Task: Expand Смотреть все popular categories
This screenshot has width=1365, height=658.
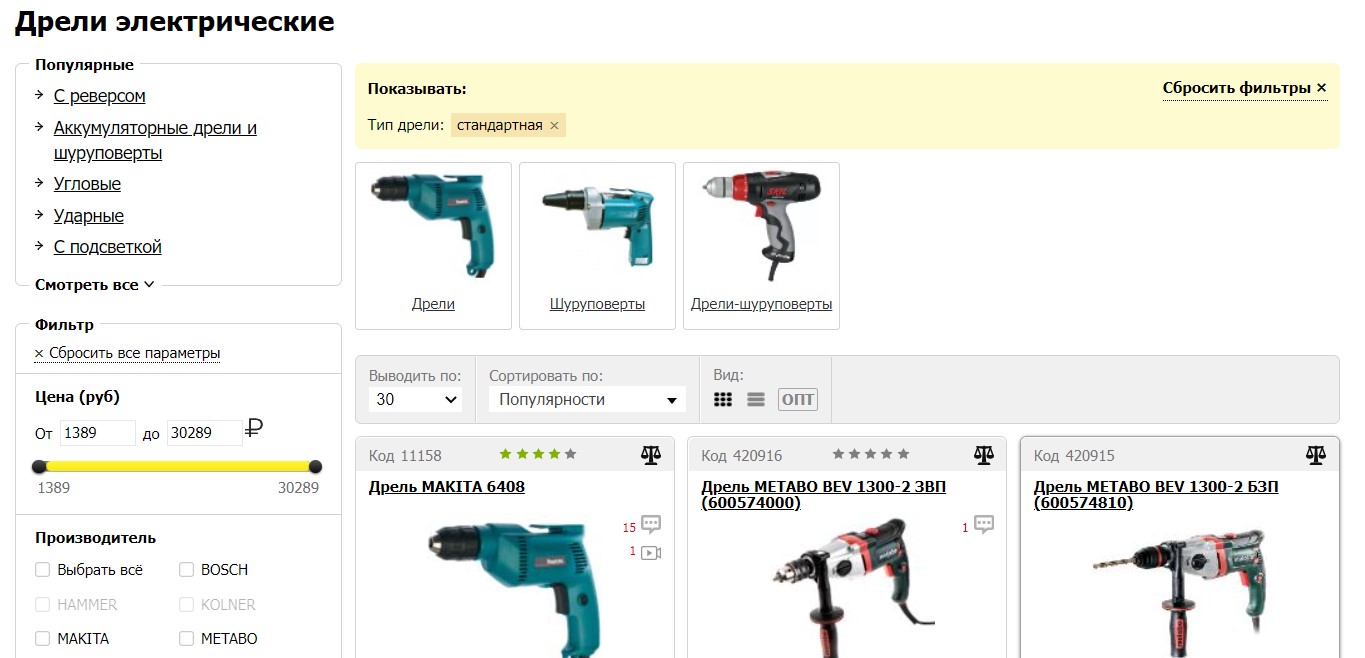Action: coord(95,285)
